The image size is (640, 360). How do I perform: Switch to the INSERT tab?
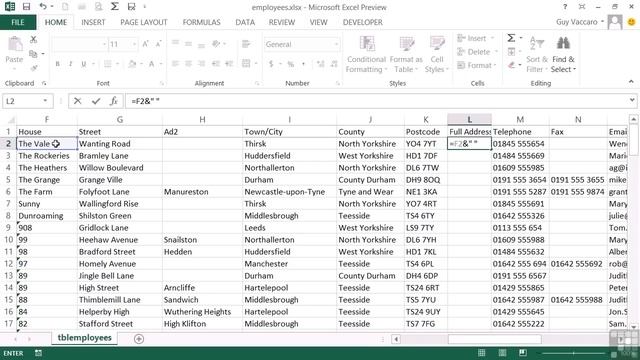(x=93, y=22)
